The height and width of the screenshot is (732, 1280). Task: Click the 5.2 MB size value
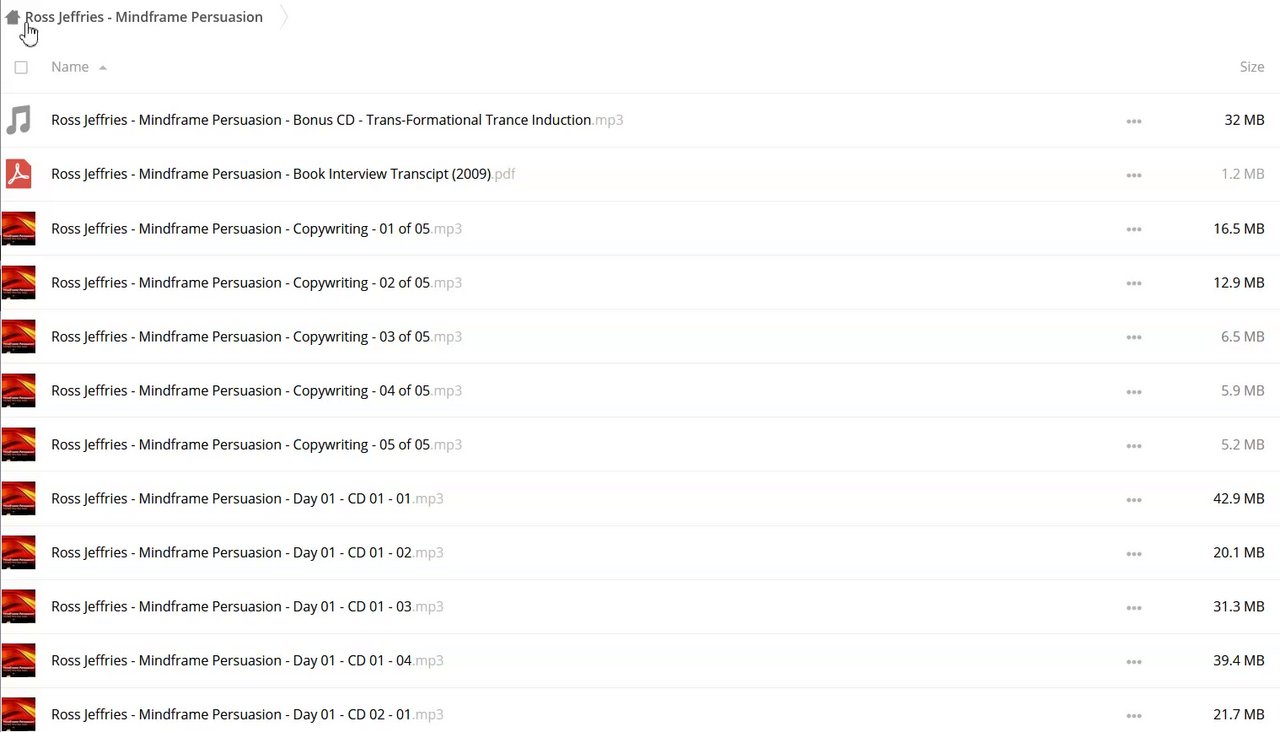pyautogui.click(x=1243, y=444)
